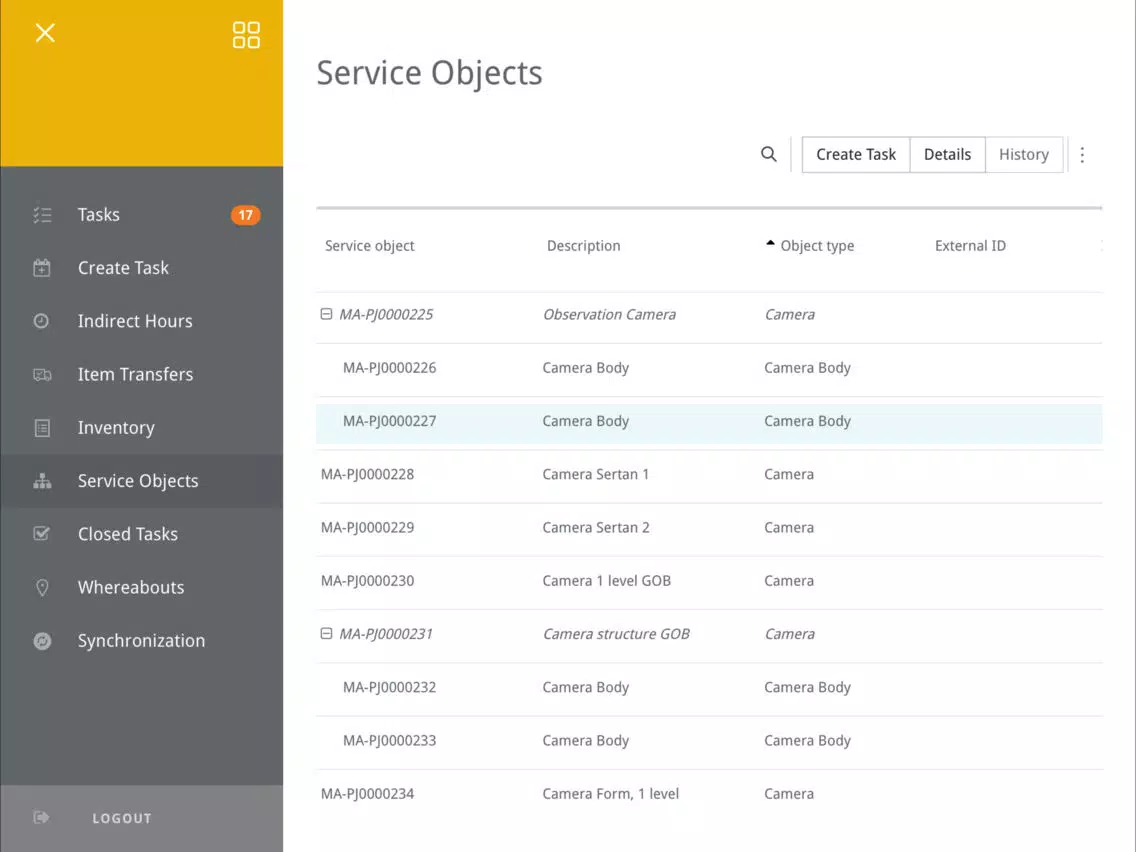Click the Details button
The width and height of the screenshot is (1136, 852).
click(947, 154)
